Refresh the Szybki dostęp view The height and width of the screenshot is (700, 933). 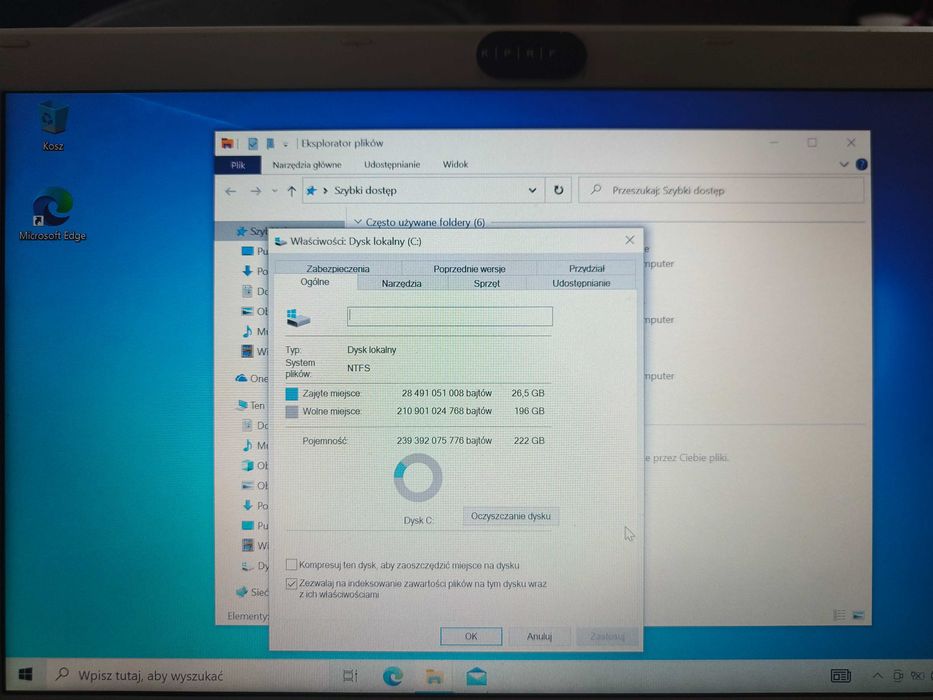558,190
